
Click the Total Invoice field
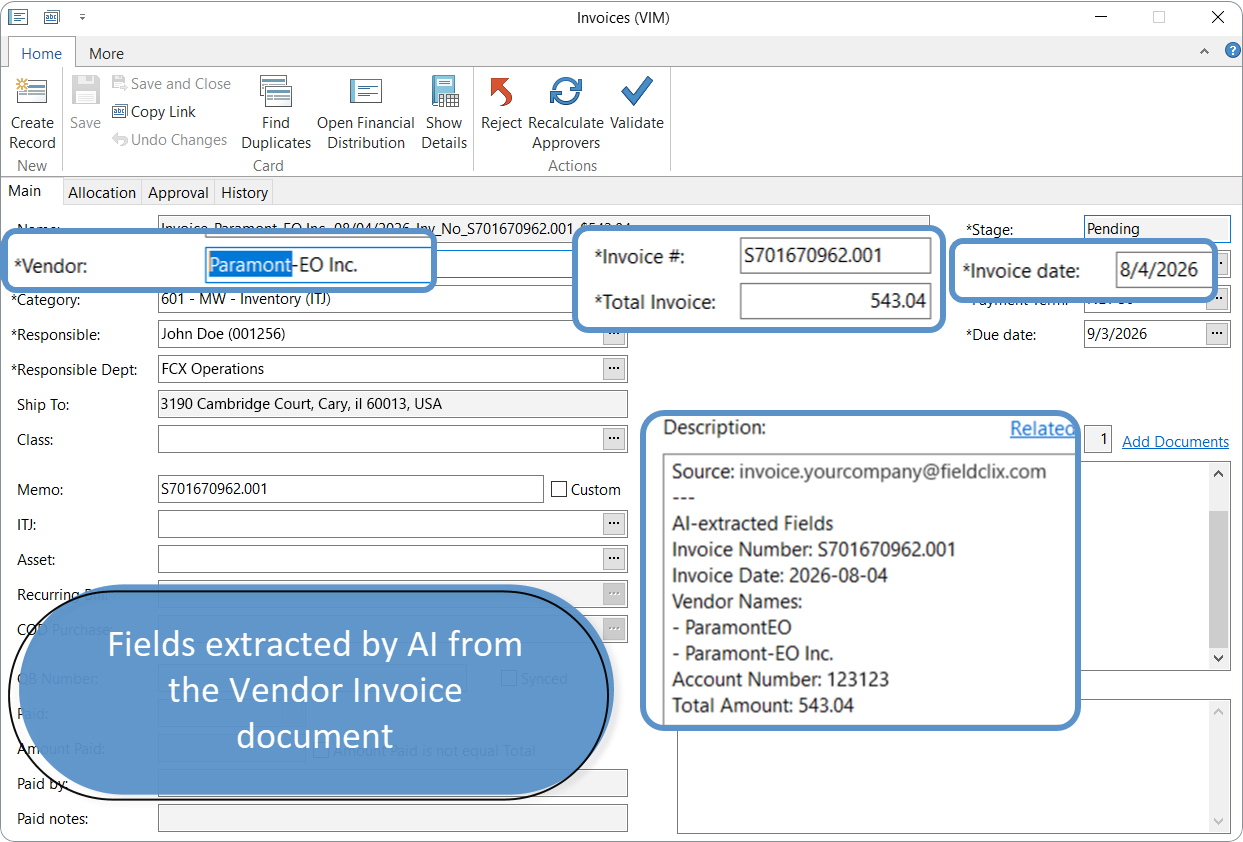pos(835,301)
